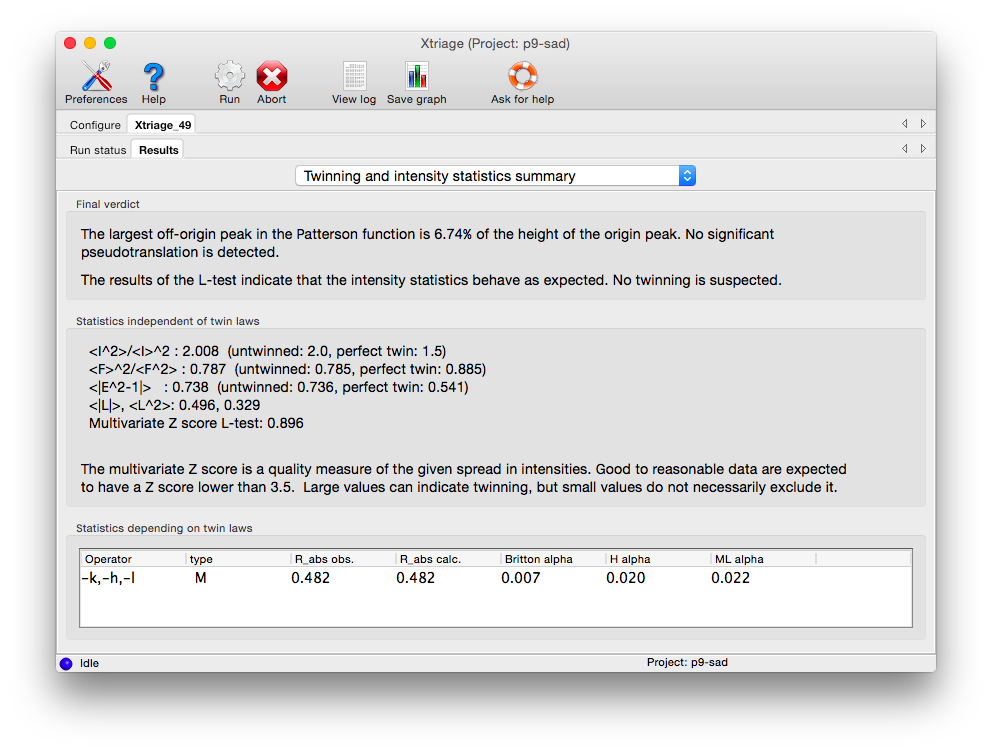Open the Twinning and intensity statistics dropdown

point(496,176)
